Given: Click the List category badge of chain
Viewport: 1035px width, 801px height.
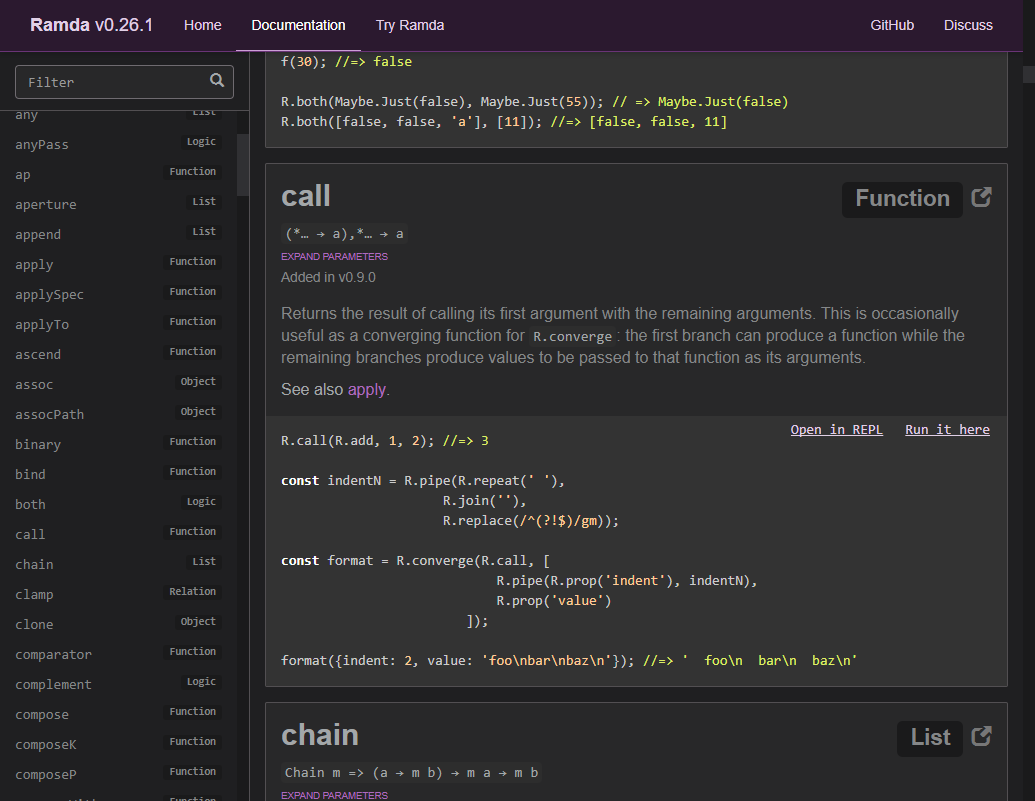Looking at the screenshot, I should [930, 738].
